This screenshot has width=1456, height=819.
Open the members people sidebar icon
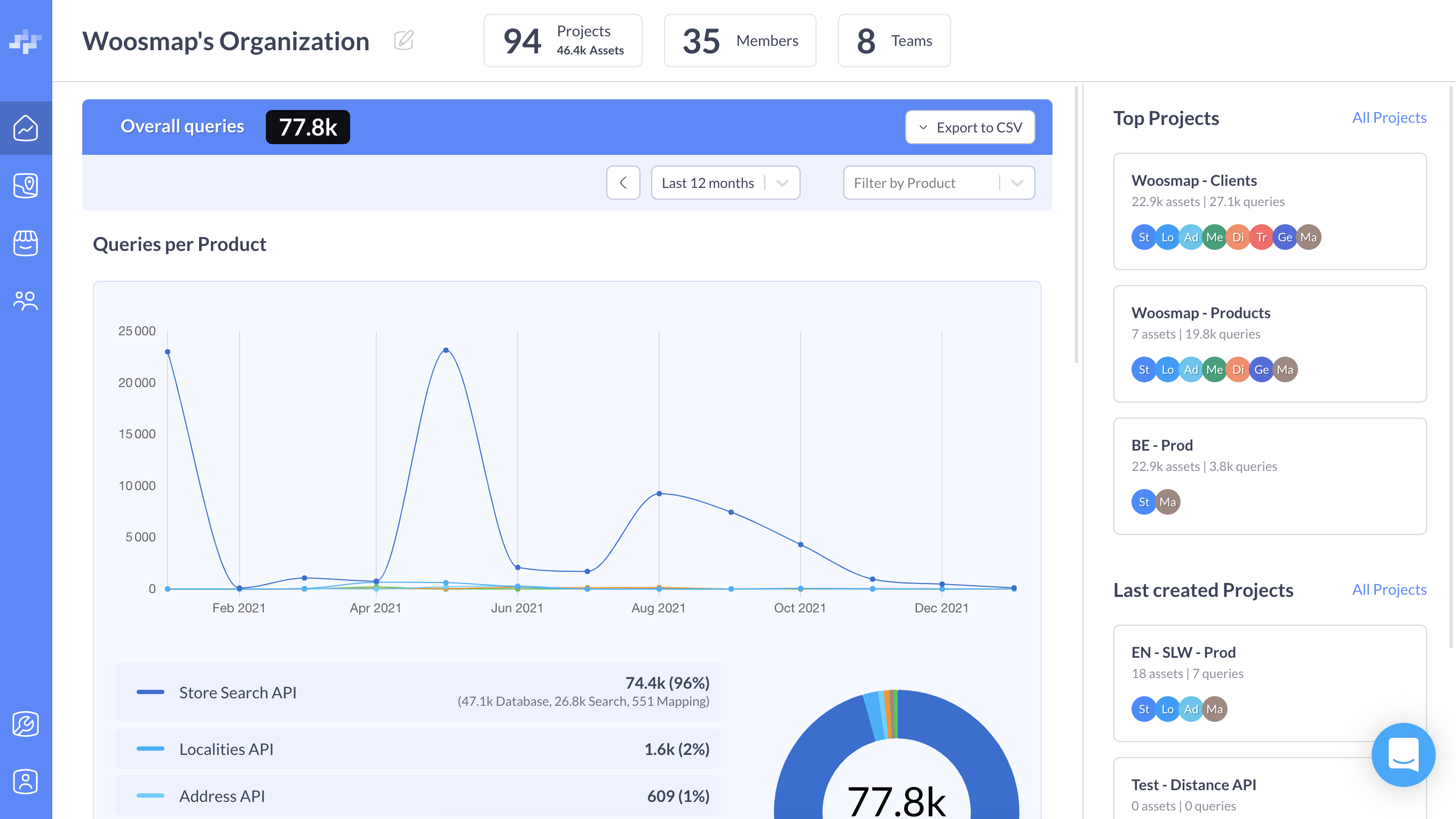coord(26,301)
